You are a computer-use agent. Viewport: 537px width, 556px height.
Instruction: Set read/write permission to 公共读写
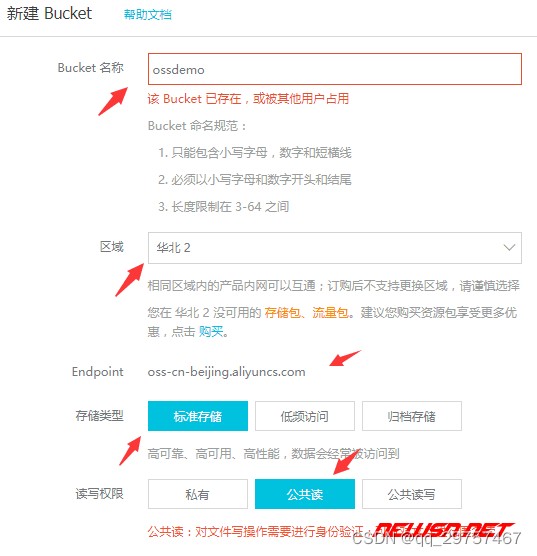(412, 494)
